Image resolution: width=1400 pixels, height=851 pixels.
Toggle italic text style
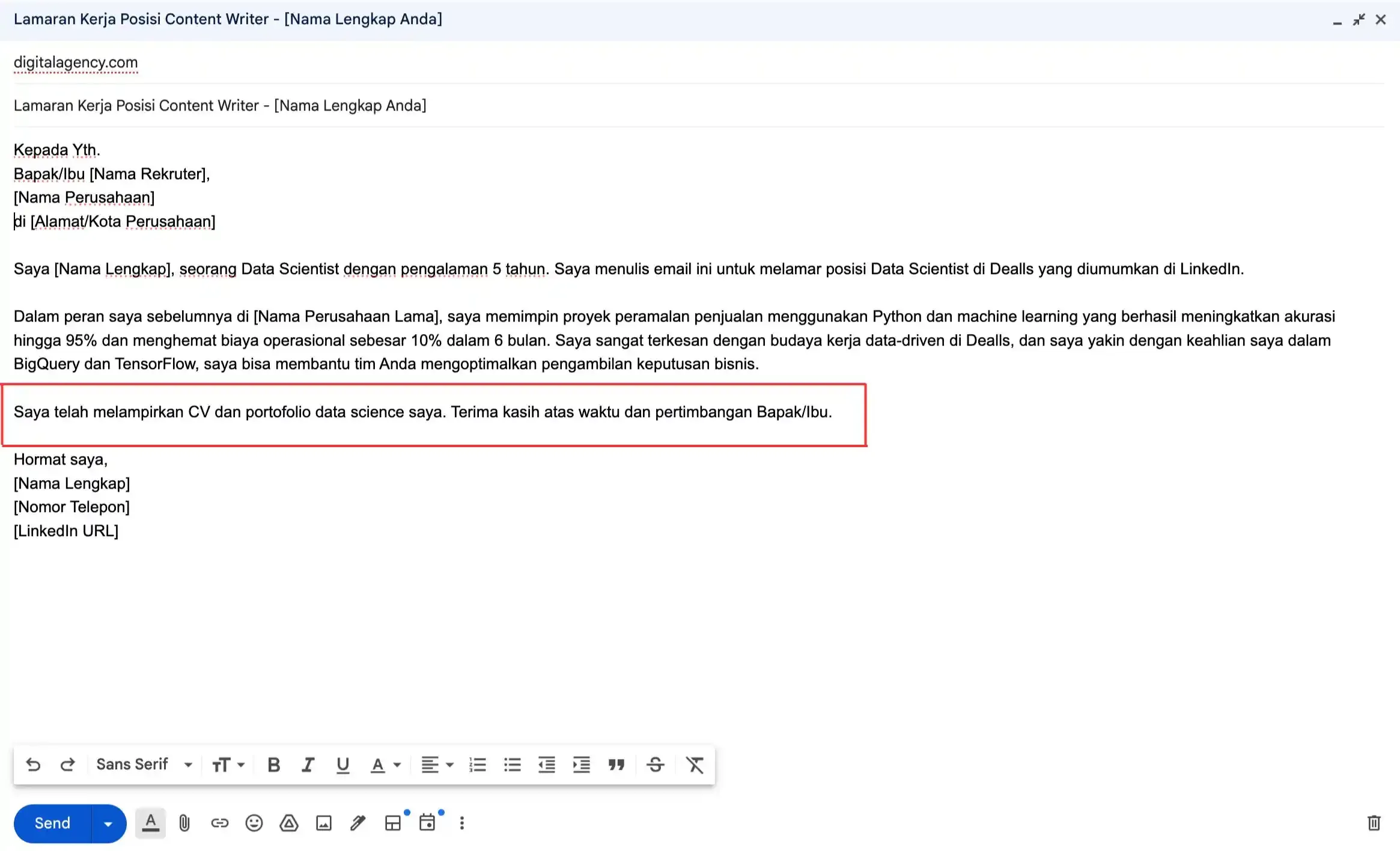[x=308, y=764]
